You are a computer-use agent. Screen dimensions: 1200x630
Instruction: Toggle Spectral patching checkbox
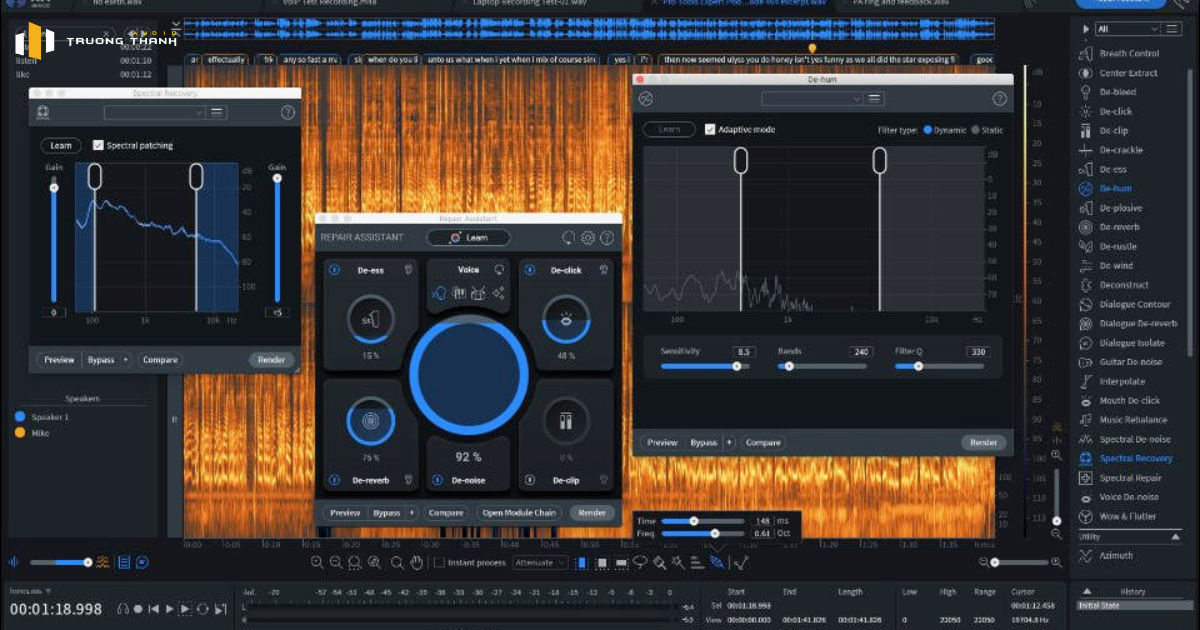[98, 145]
